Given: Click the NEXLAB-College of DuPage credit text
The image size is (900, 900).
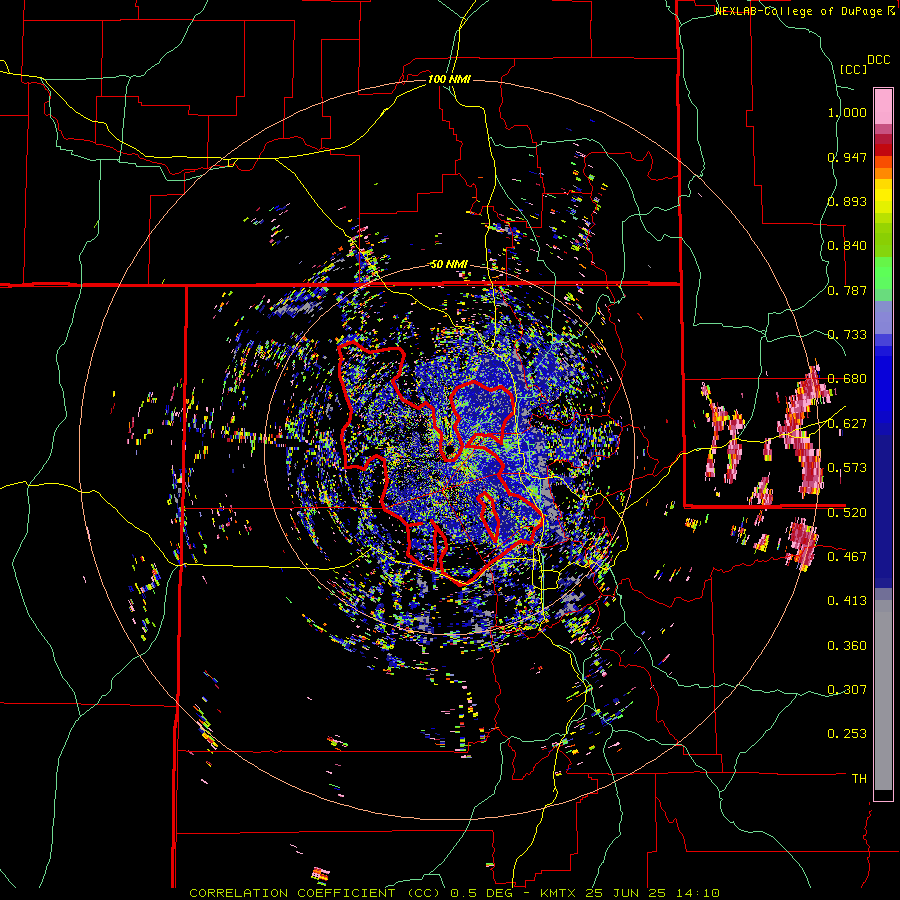Looking at the screenshot, I should [x=798, y=11].
